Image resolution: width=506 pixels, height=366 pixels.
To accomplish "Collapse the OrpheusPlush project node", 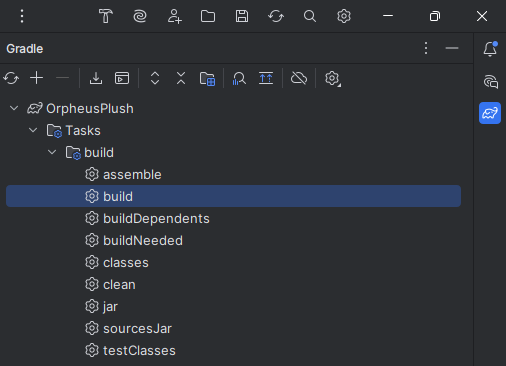I will coord(14,108).
